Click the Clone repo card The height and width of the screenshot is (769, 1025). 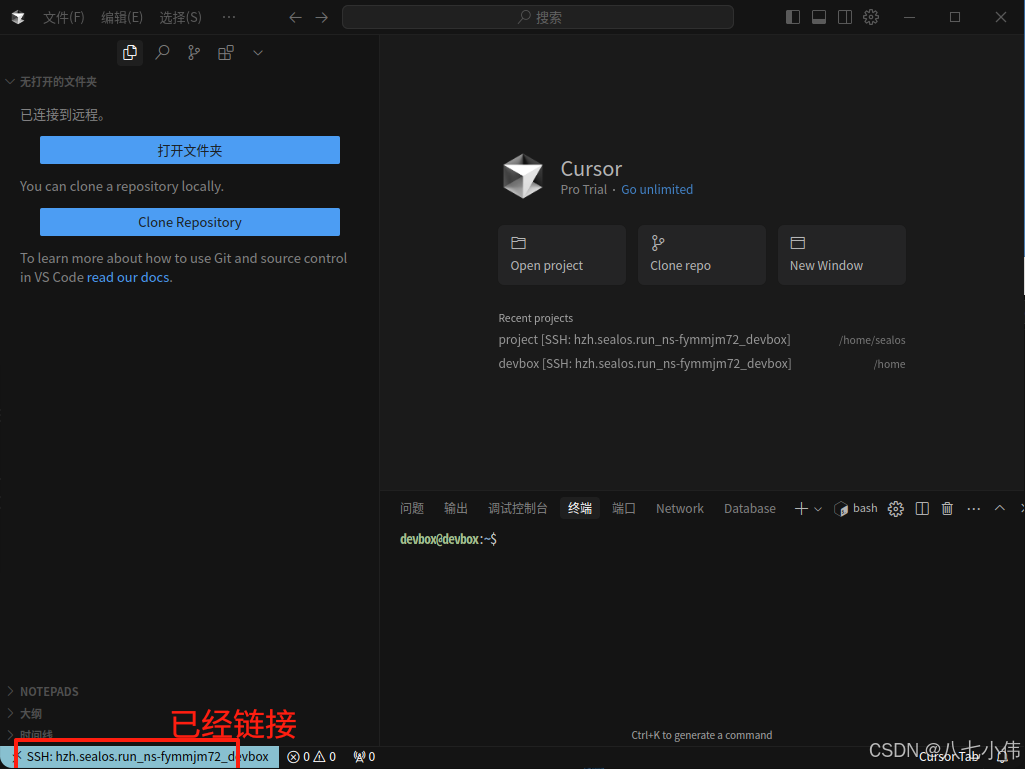tap(701, 255)
